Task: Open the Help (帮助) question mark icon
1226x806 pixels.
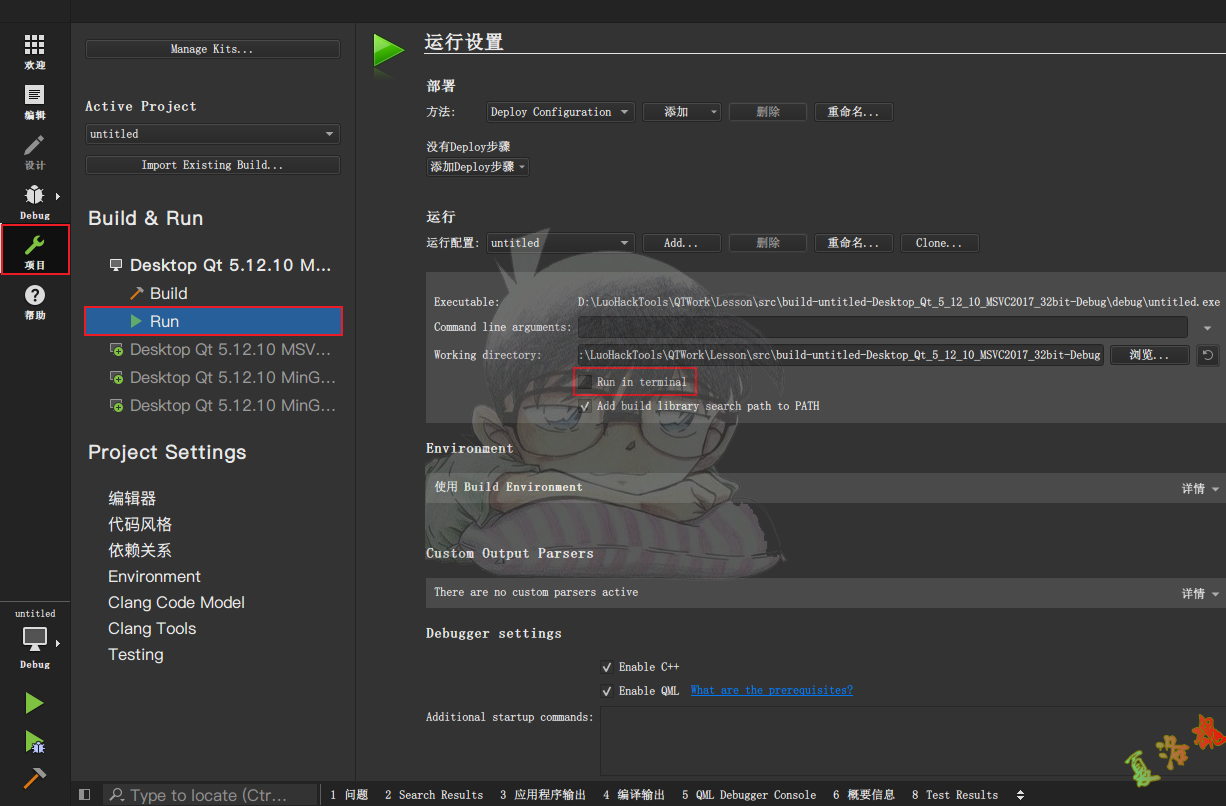Action: coord(35,300)
